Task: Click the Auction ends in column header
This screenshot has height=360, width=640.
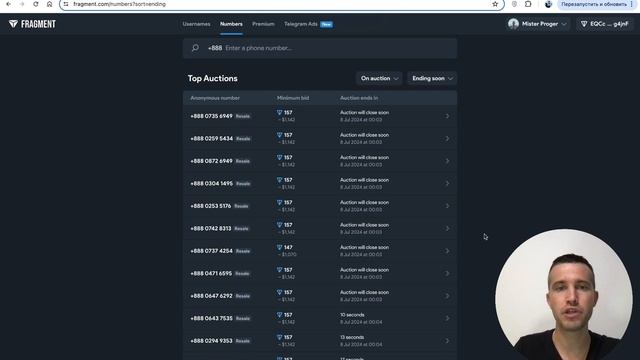Action: (x=359, y=98)
